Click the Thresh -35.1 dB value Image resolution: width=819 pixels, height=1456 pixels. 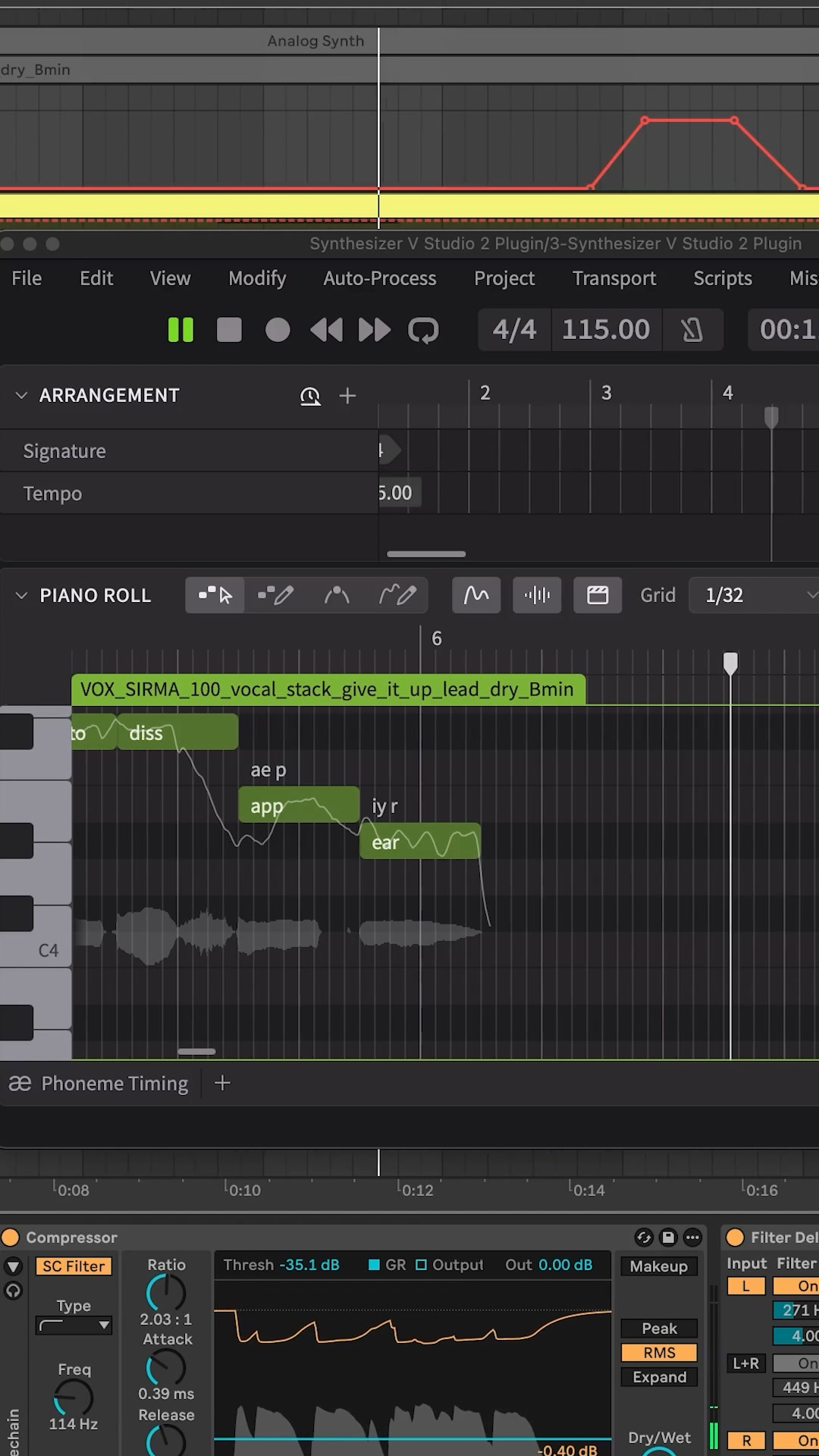click(x=309, y=1265)
